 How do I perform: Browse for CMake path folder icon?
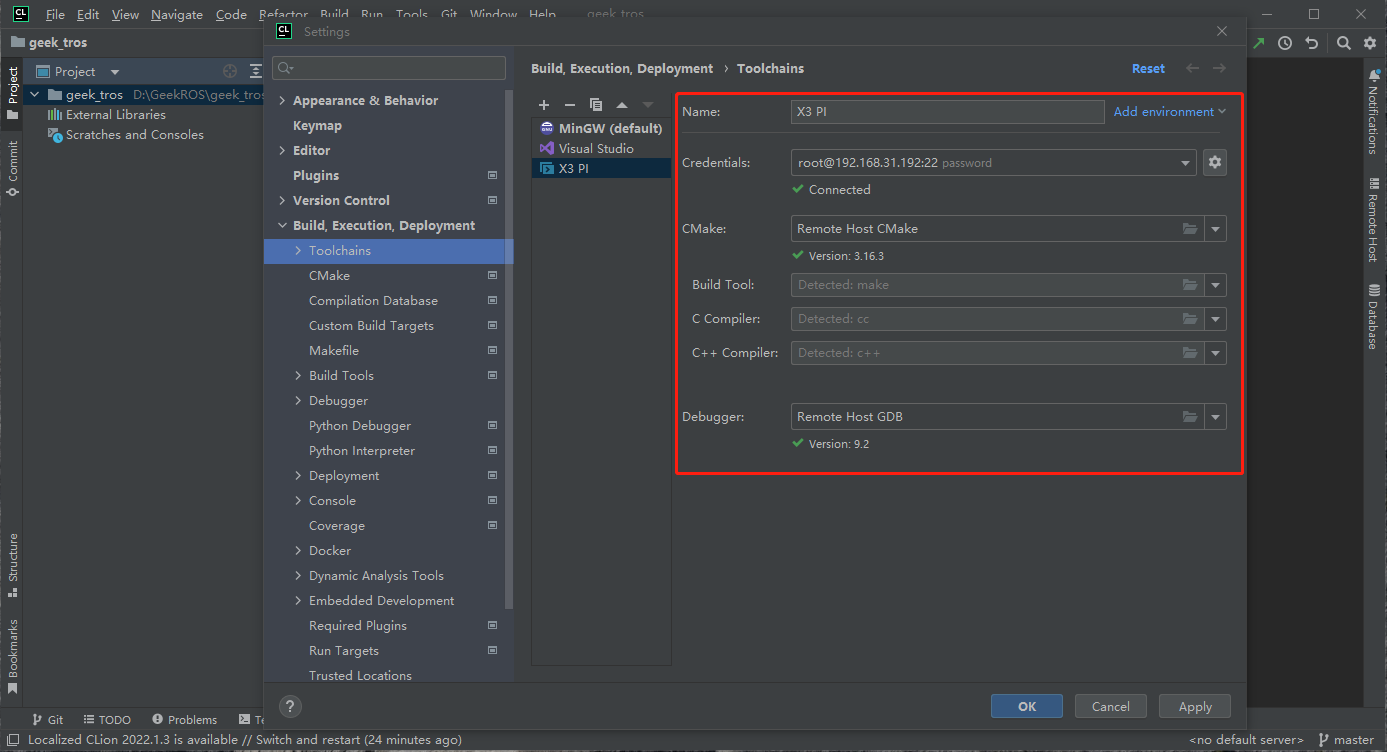tap(1189, 229)
